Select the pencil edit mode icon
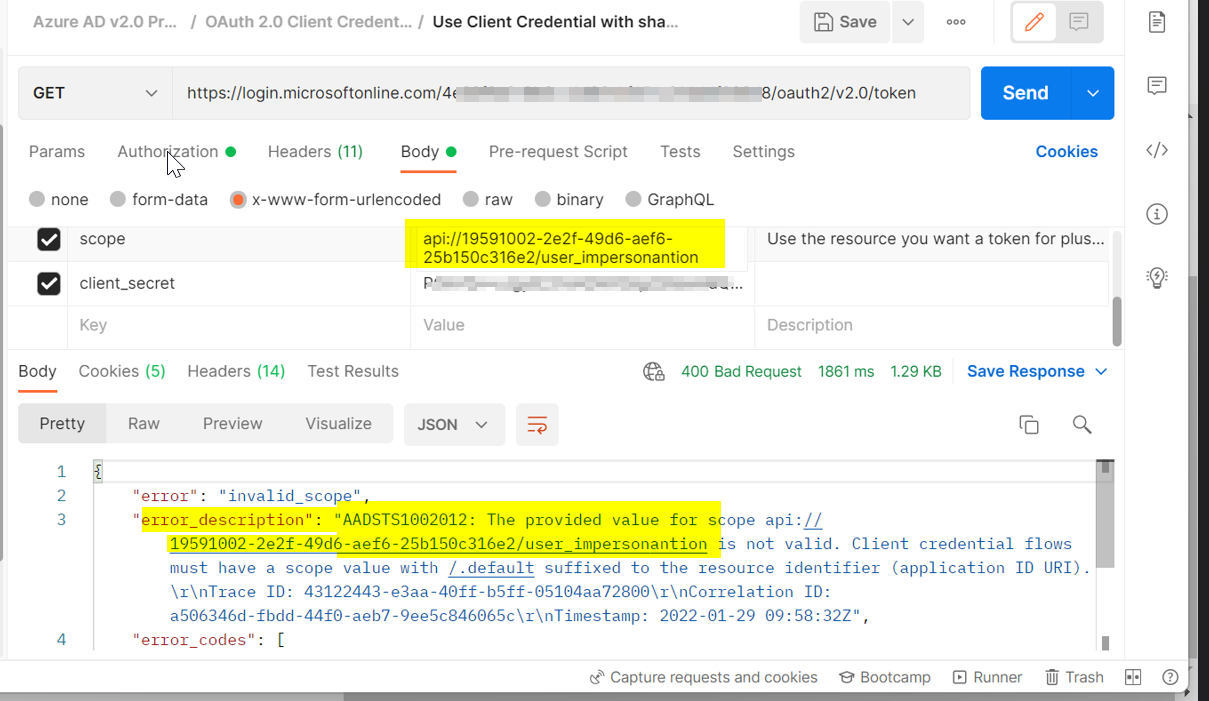This screenshot has width=1209, height=701. (x=1035, y=22)
